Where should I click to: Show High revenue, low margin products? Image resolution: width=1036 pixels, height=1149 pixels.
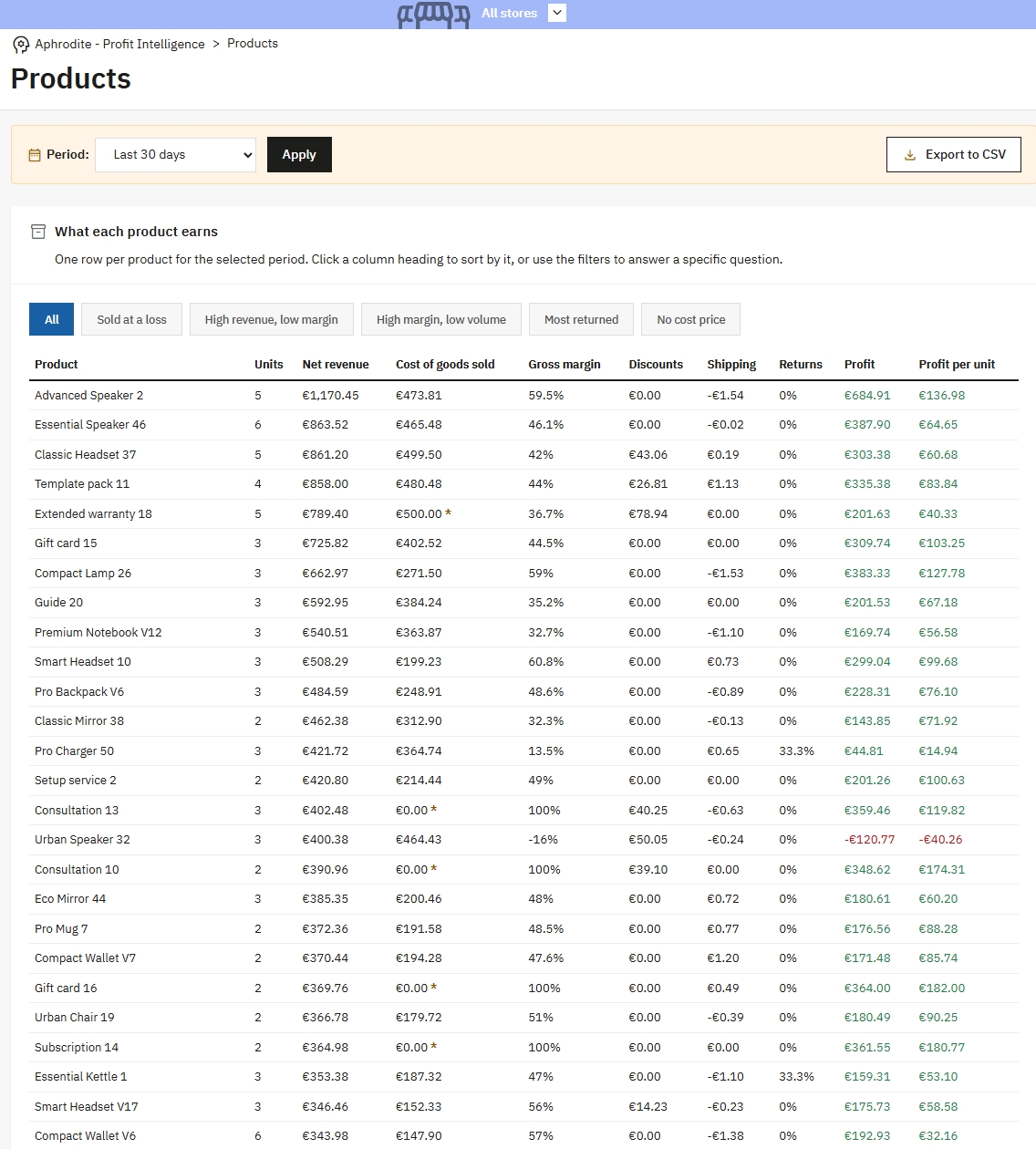pyautogui.click(x=272, y=320)
